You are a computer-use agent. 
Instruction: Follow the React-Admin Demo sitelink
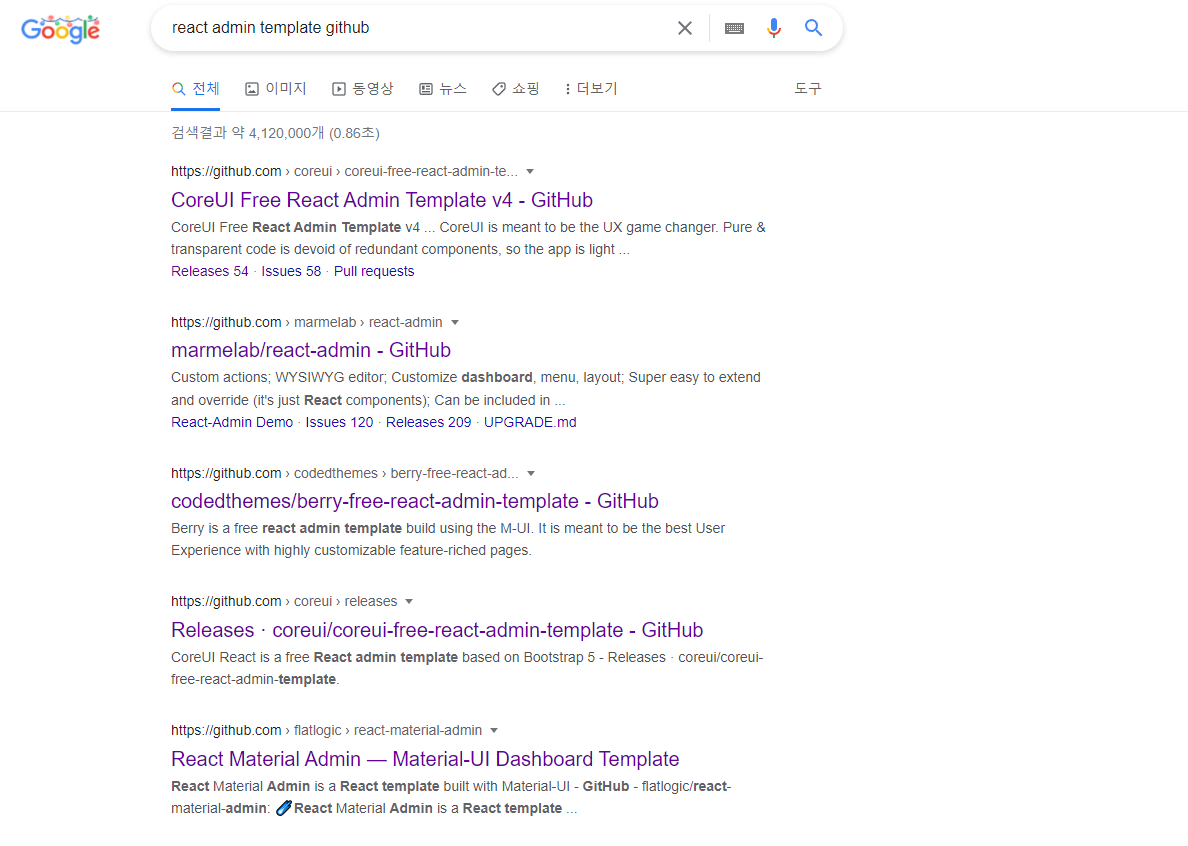[x=232, y=423]
